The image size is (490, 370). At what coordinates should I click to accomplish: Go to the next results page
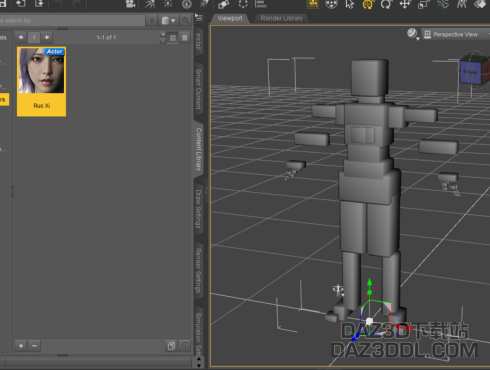tap(47, 37)
